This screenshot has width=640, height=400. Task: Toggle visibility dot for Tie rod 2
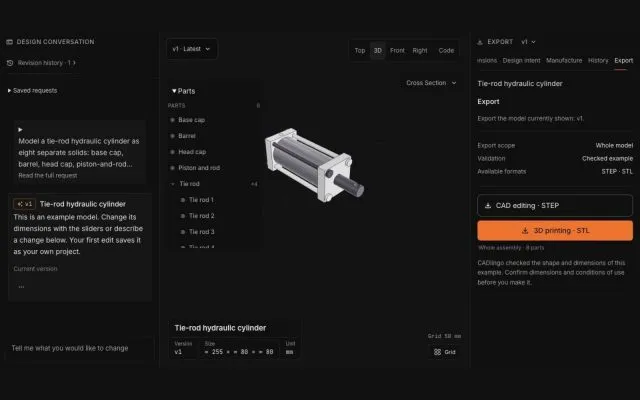(183, 216)
